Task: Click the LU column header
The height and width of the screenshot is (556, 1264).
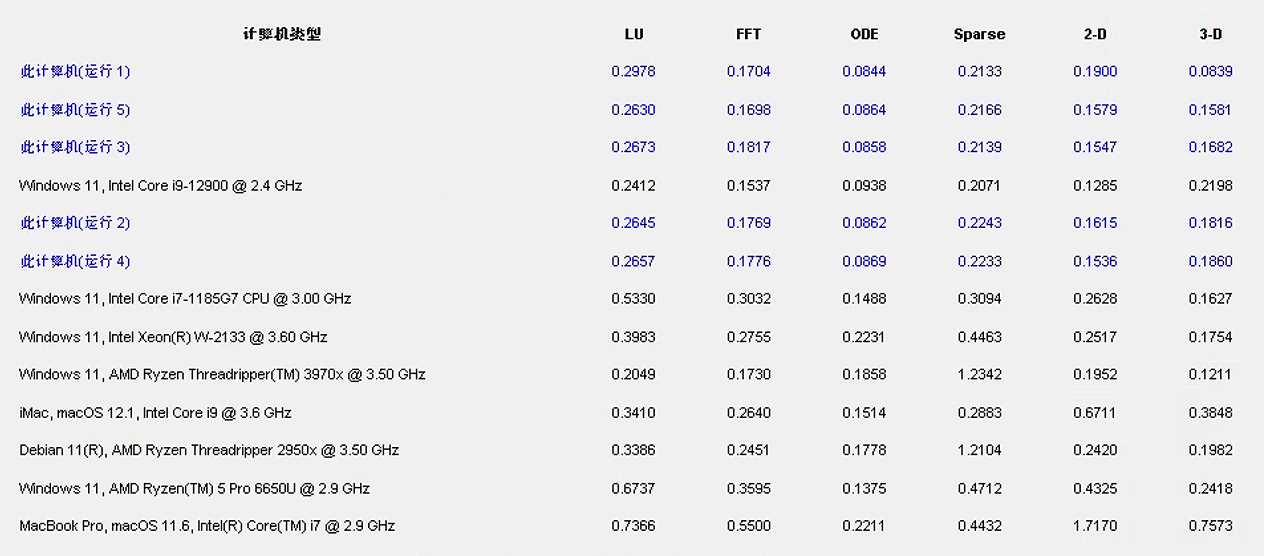Action: pyautogui.click(x=634, y=34)
